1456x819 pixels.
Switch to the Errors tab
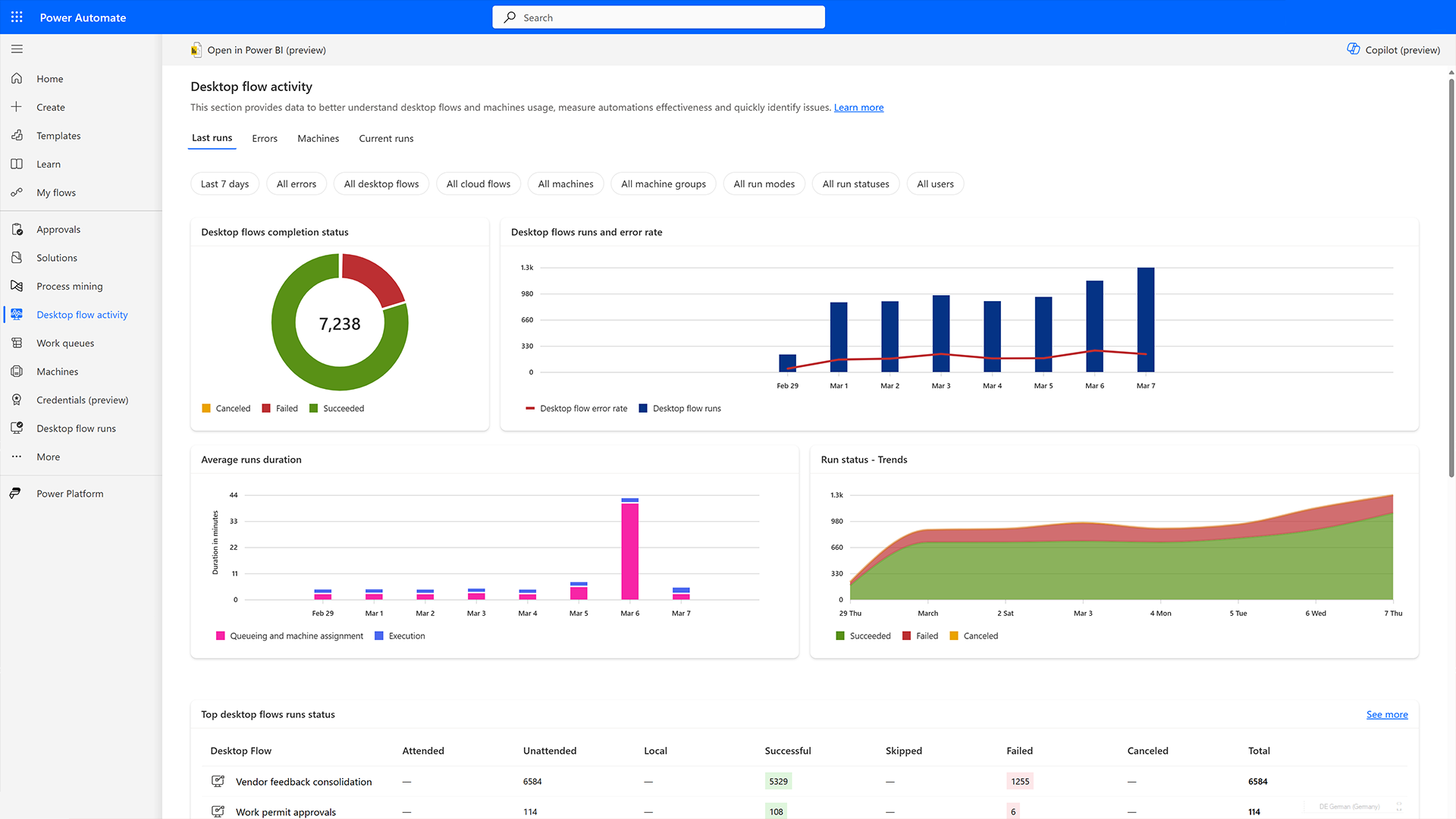pyautogui.click(x=264, y=138)
